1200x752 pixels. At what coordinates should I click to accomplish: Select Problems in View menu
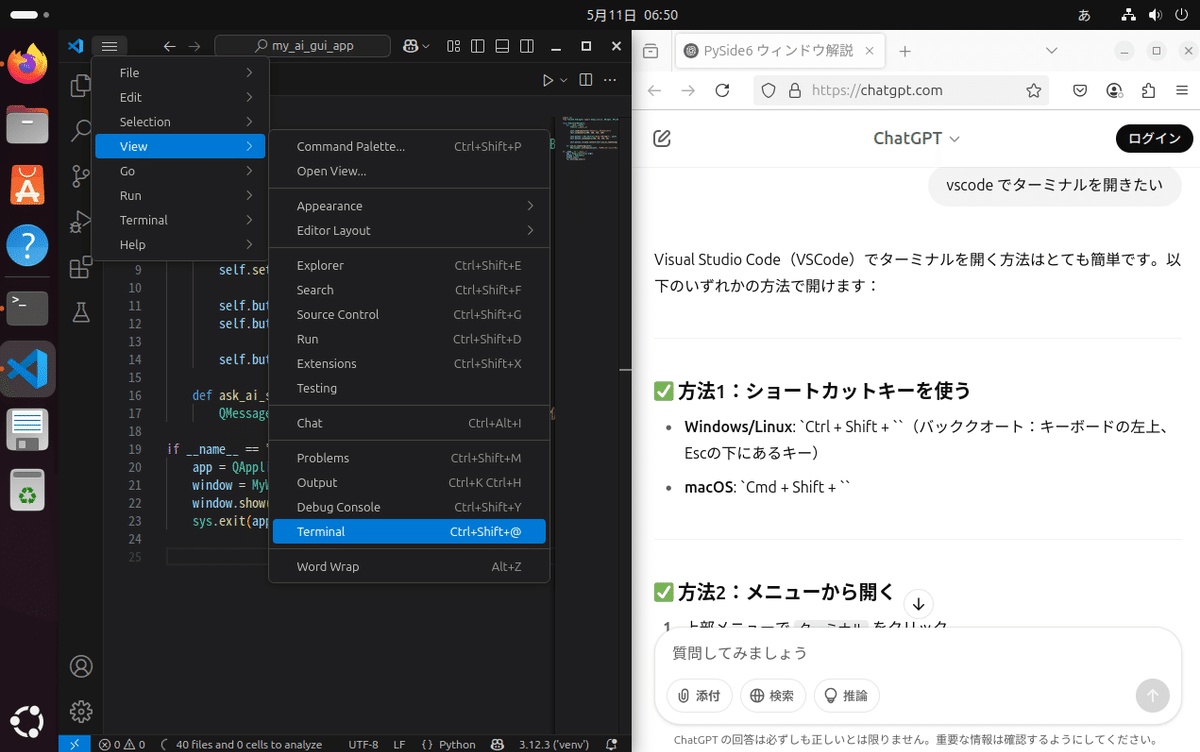pyautogui.click(x=409, y=458)
